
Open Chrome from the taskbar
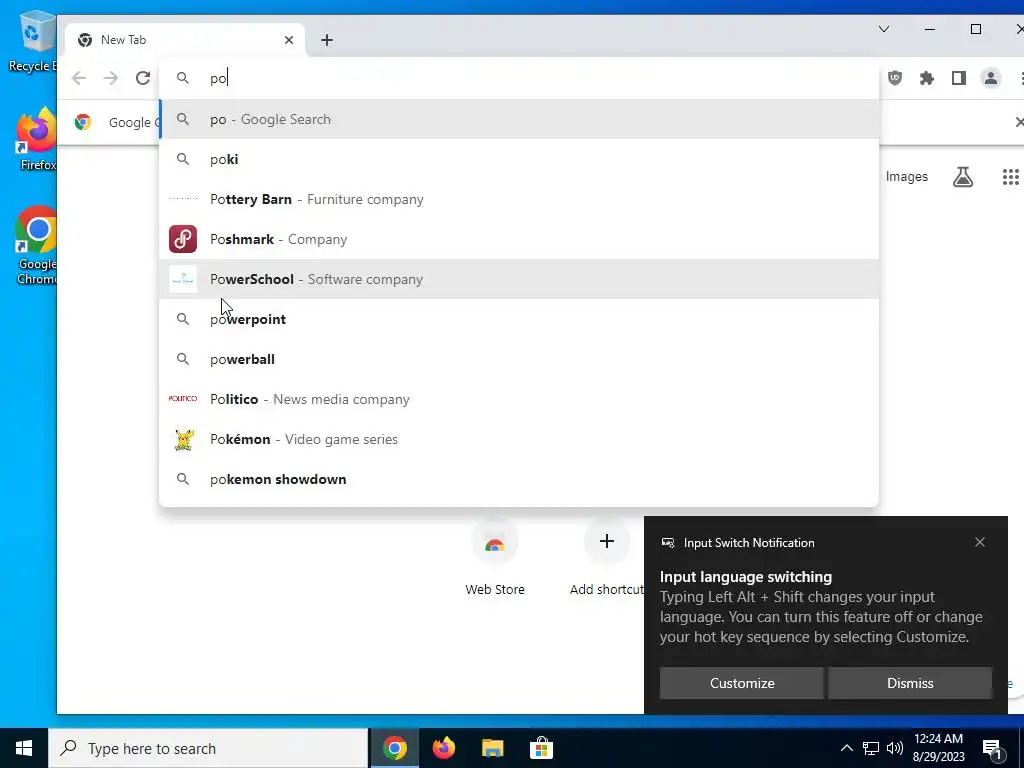tap(394, 748)
